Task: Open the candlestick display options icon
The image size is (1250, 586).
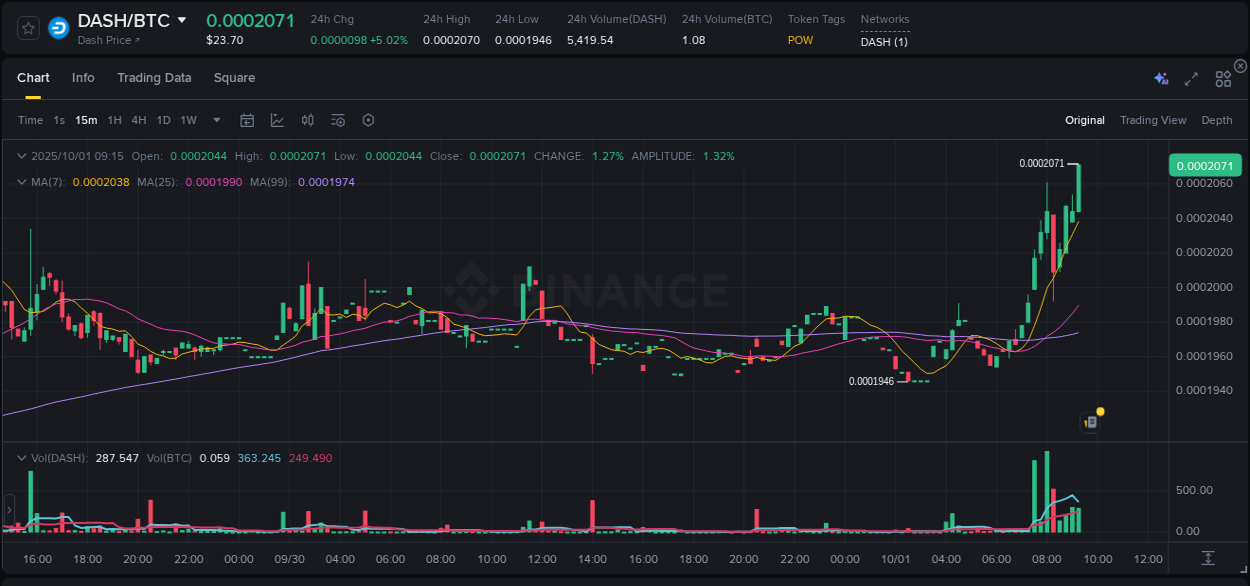Action: pos(308,119)
